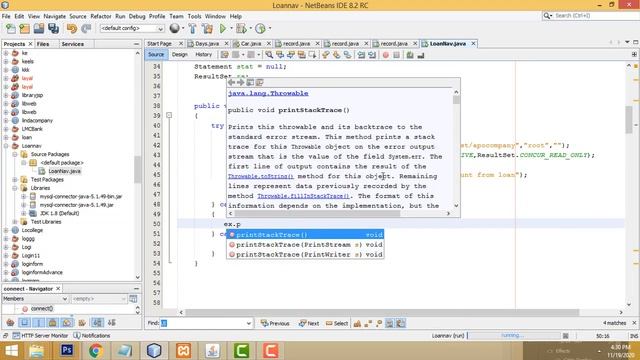Click the Search (Ctrl+I) box
This screenshot has height=360, width=640.
coord(591,16)
